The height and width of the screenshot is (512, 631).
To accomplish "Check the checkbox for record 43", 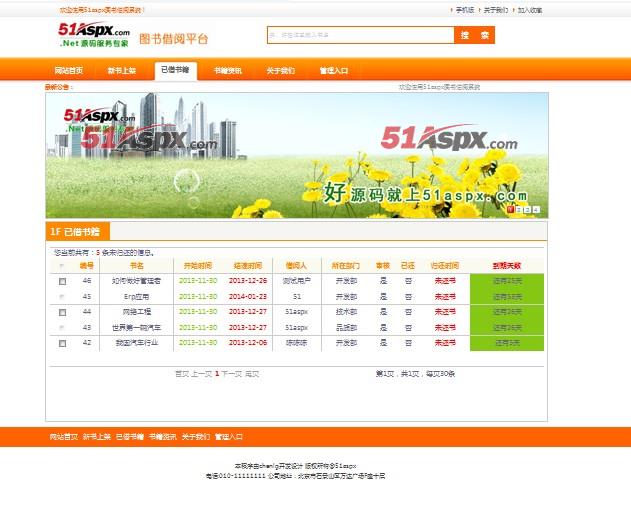I will [62, 328].
